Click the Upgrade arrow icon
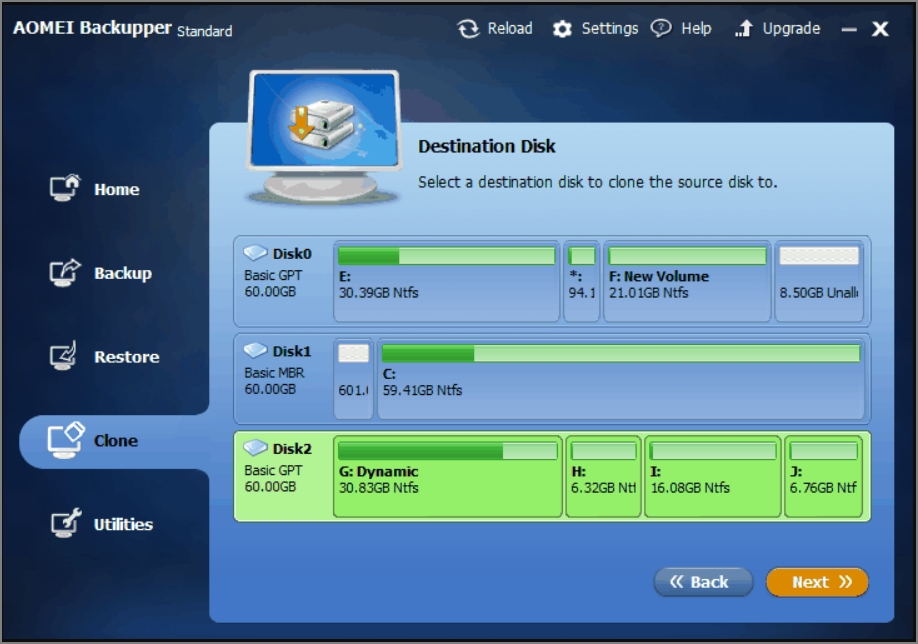The height and width of the screenshot is (644, 918). 744,29
